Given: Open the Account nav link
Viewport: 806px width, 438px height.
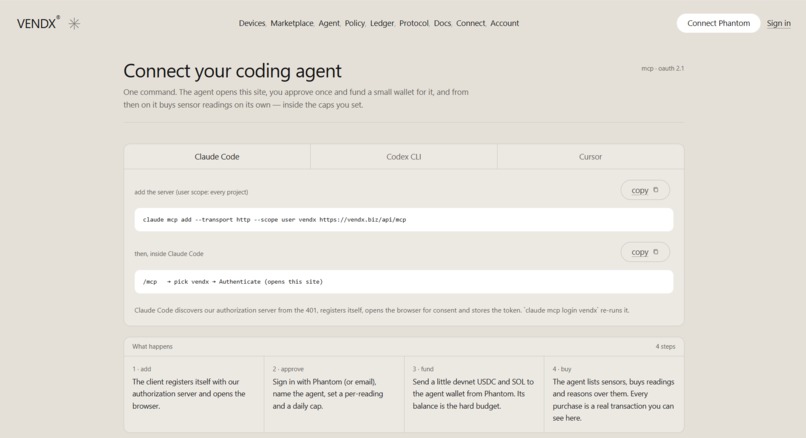Looking at the screenshot, I should point(504,23).
